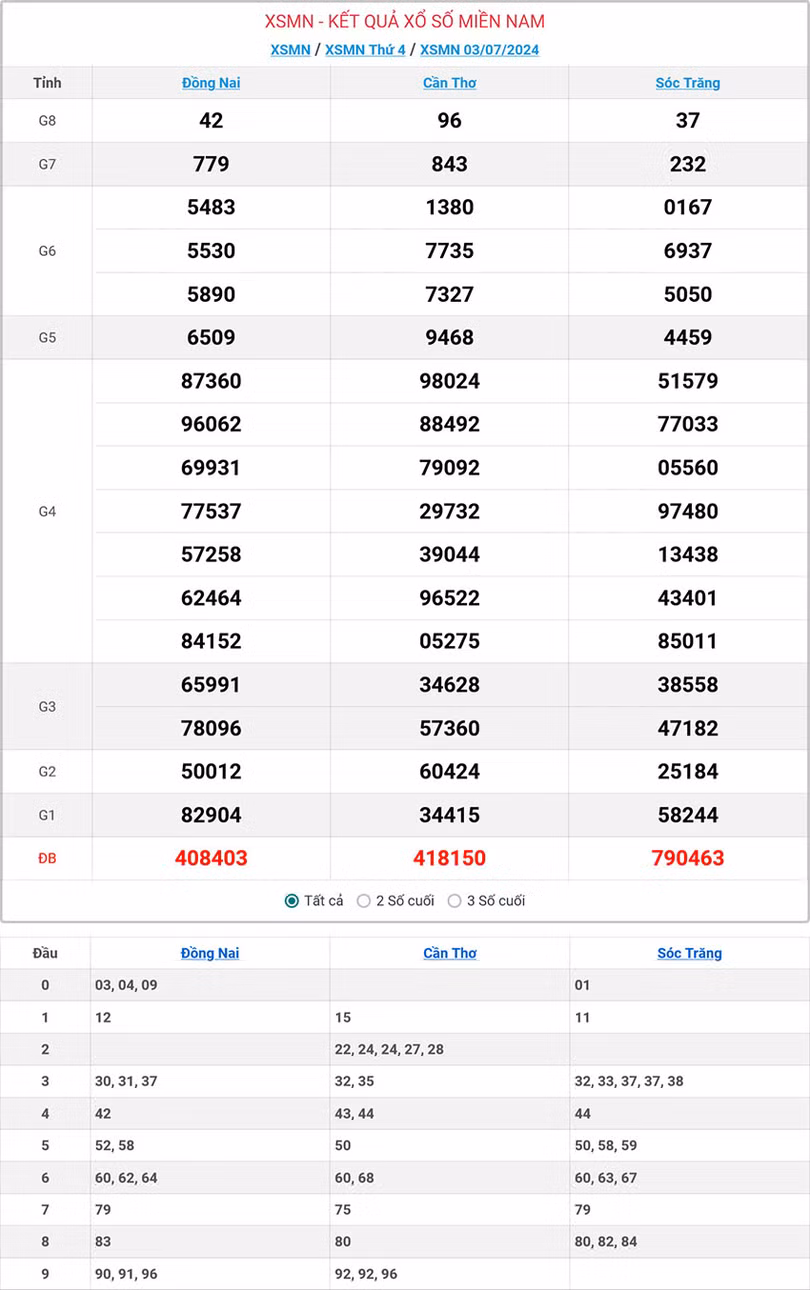
Task: Click the G1 result 34415
Action: [450, 815]
